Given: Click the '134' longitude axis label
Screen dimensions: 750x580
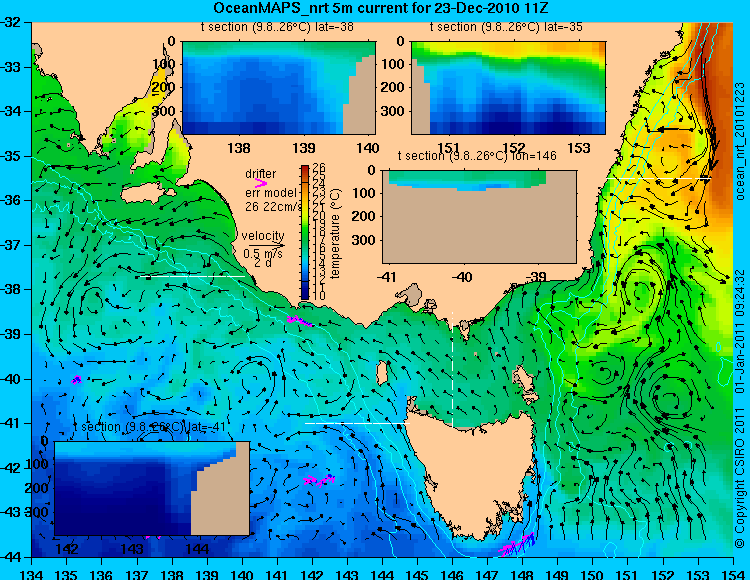Looking at the screenshot, I should [x=32, y=574].
